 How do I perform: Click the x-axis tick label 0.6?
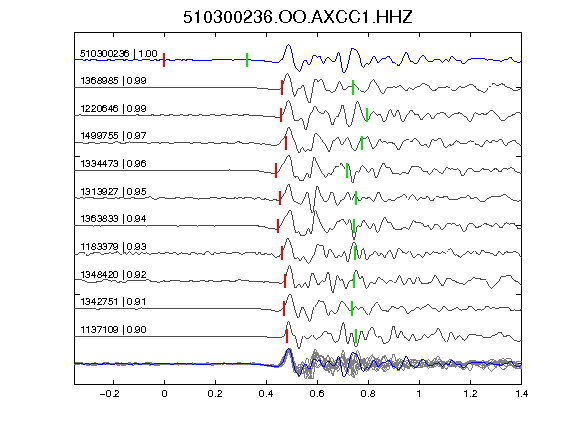click(x=317, y=394)
